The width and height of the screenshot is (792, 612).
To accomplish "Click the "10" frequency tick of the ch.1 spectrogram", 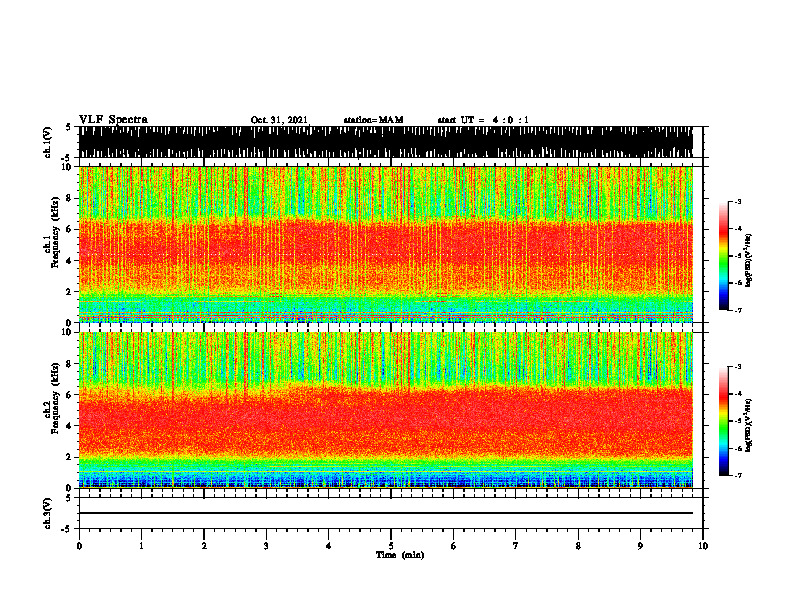I will pos(67,168).
